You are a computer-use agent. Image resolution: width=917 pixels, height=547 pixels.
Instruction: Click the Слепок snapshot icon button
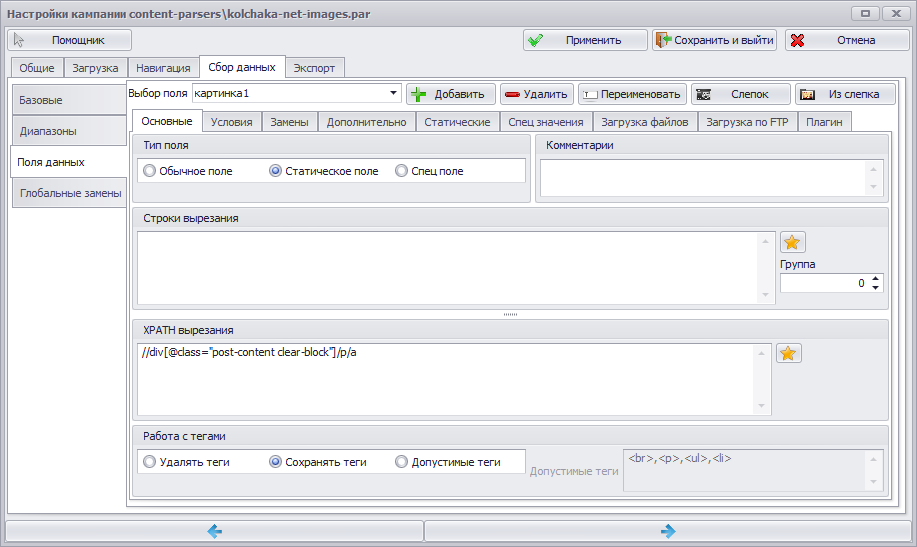click(704, 94)
